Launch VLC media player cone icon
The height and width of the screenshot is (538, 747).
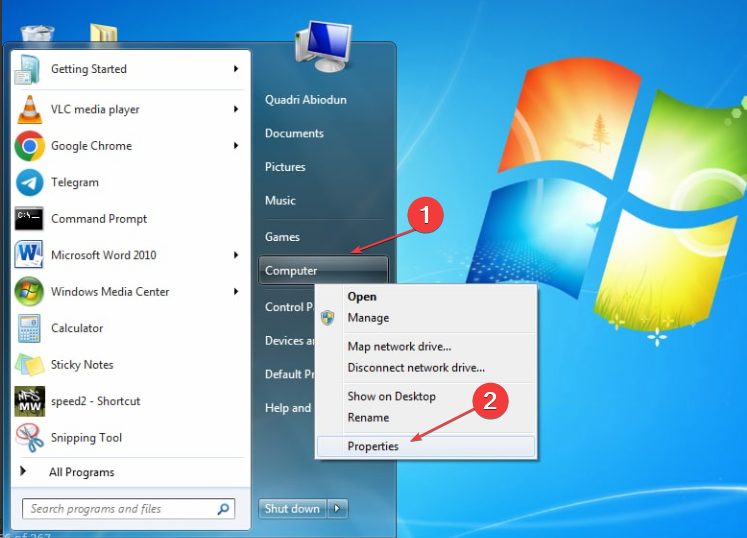(x=29, y=109)
